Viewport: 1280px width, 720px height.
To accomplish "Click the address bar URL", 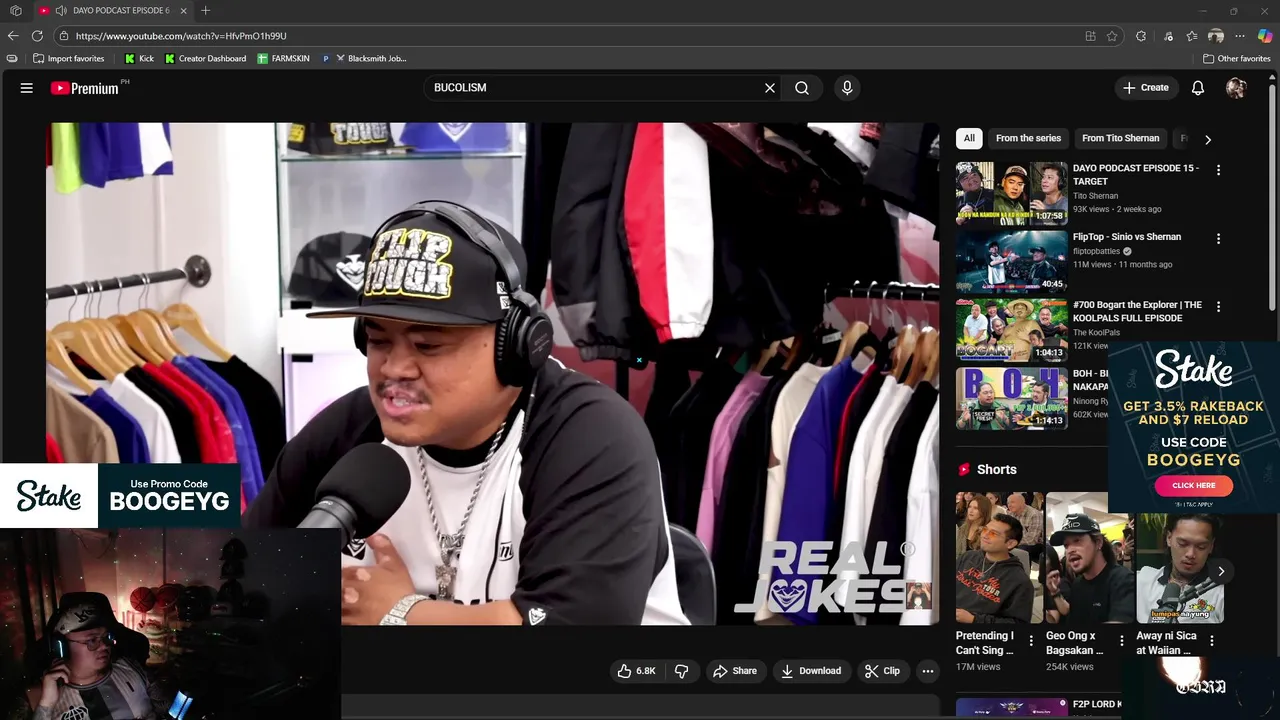I will 181,36.
